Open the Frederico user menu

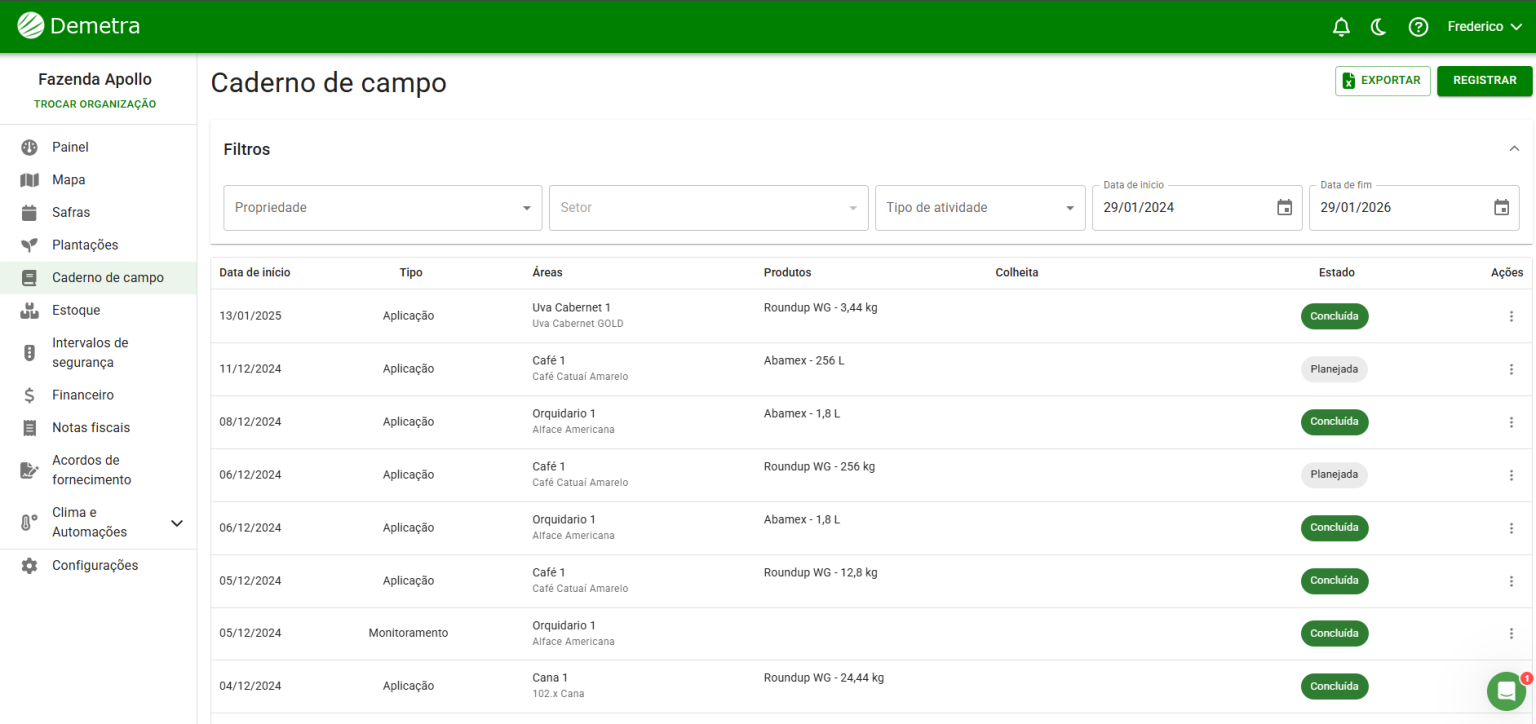[1484, 27]
